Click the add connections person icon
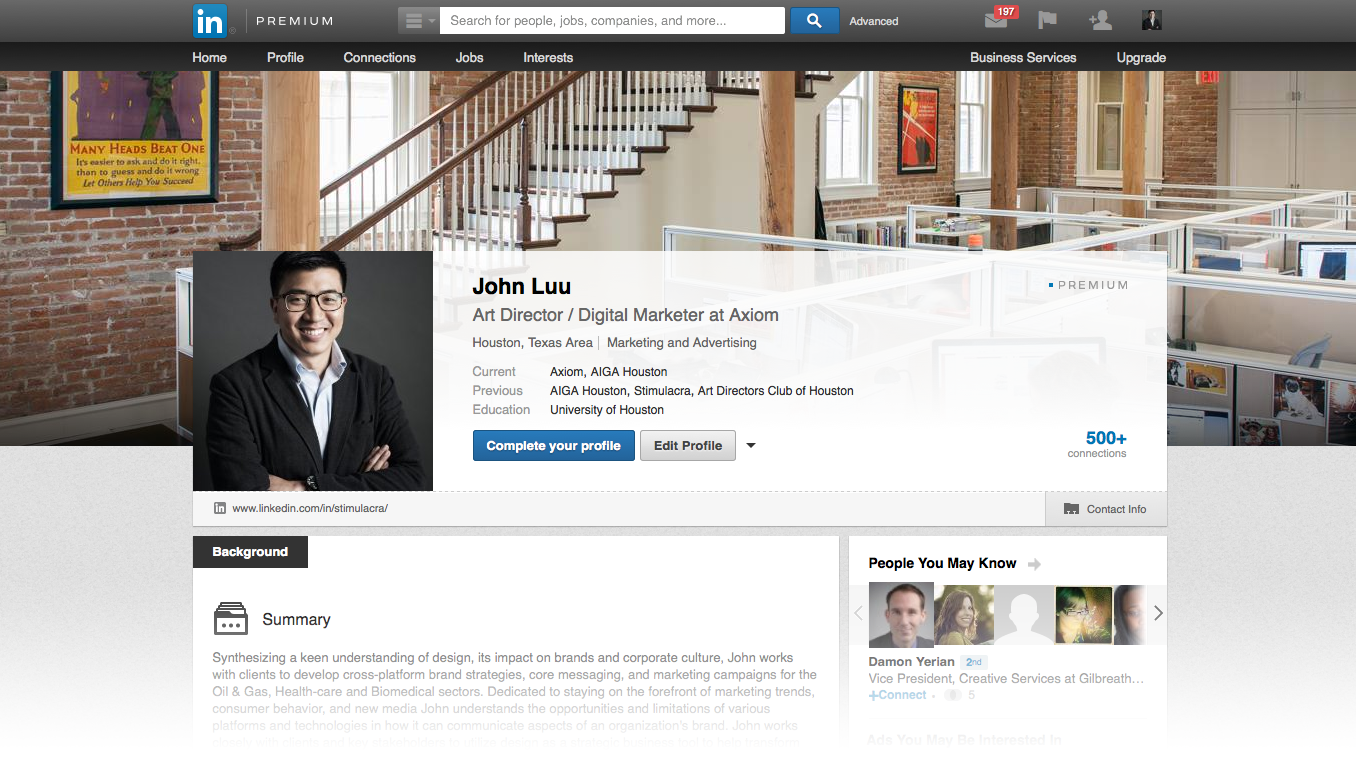This screenshot has width=1356, height=769. click(1100, 21)
